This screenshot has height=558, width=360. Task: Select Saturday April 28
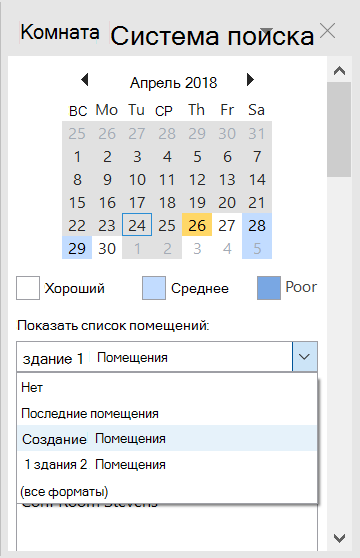[x=257, y=225]
